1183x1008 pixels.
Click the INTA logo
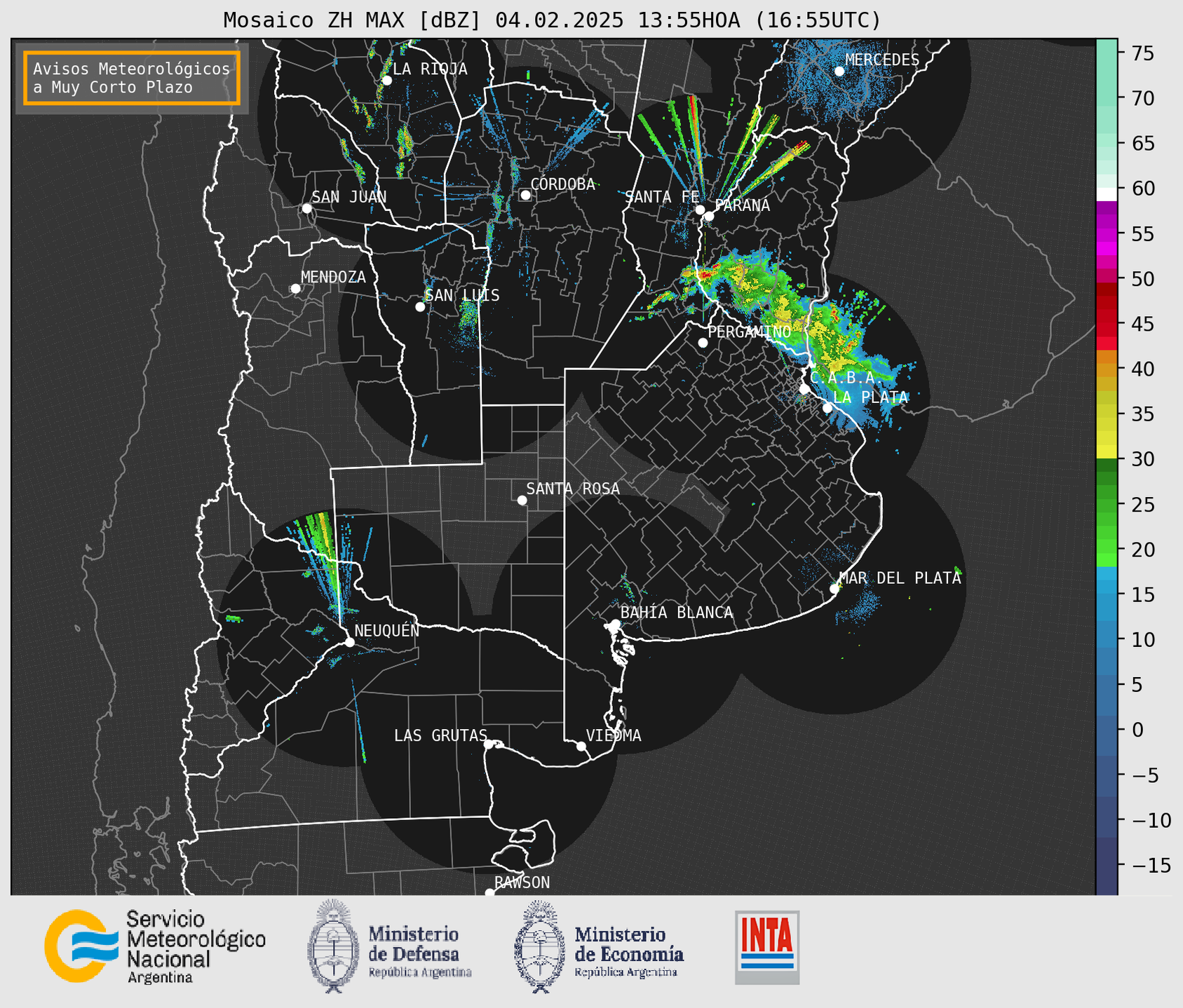(x=767, y=947)
